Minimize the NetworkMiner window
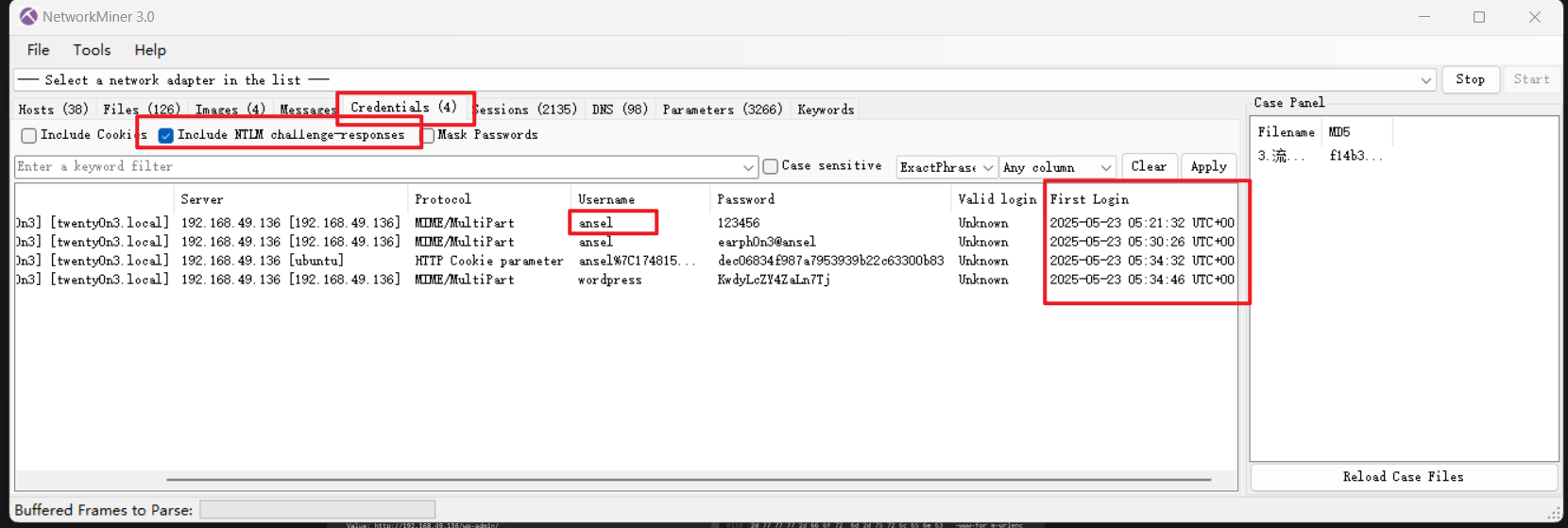The height and width of the screenshot is (528, 1568). [x=1424, y=17]
